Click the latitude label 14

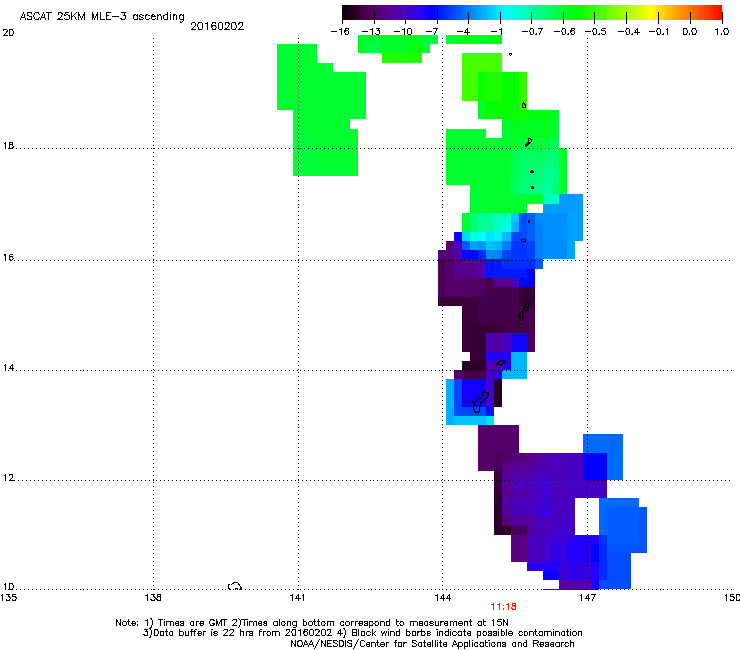pyautogui.click(x=8, y=368)
